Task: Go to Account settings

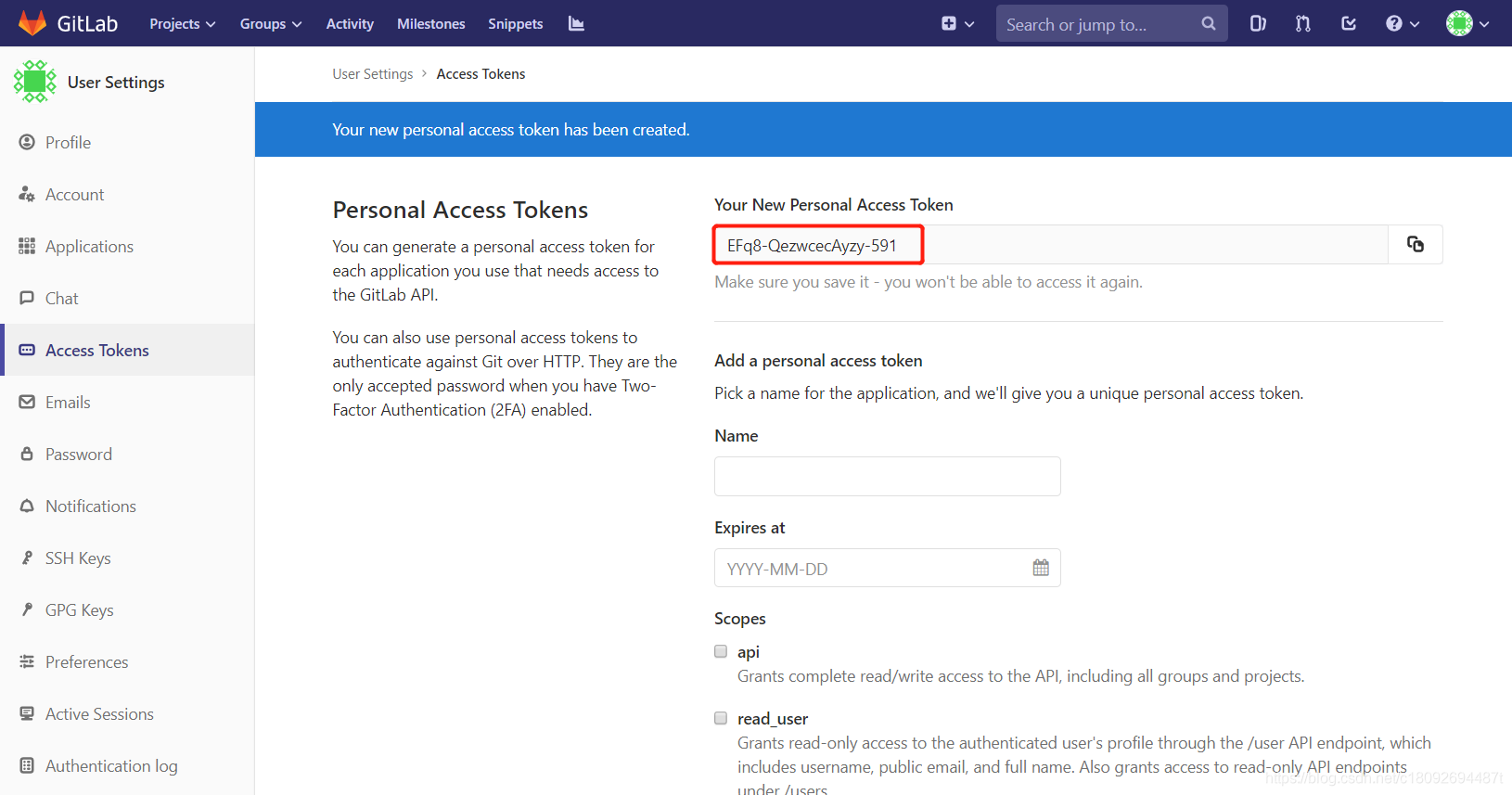Action: 127,194
